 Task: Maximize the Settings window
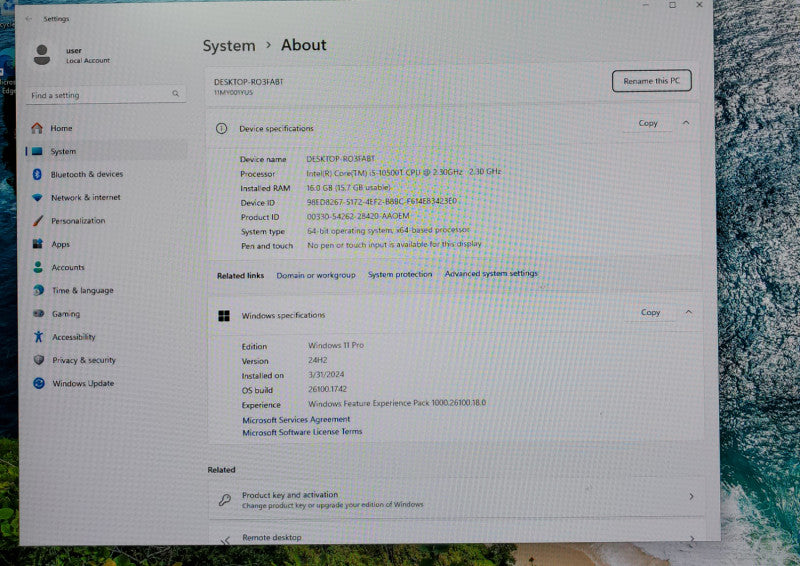(x=672, y=5)
